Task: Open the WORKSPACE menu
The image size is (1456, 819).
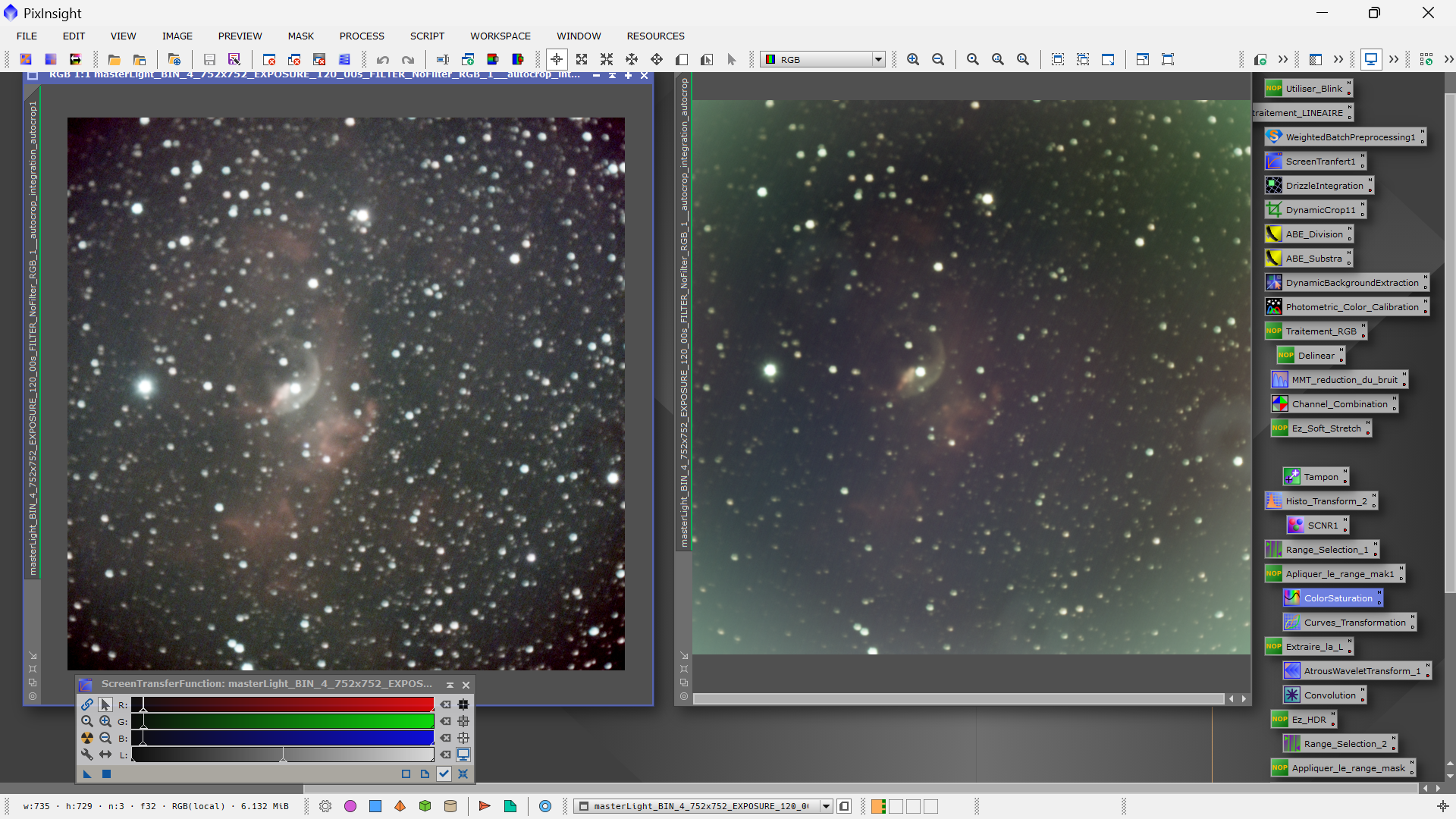Action: (x=500, y=36)
